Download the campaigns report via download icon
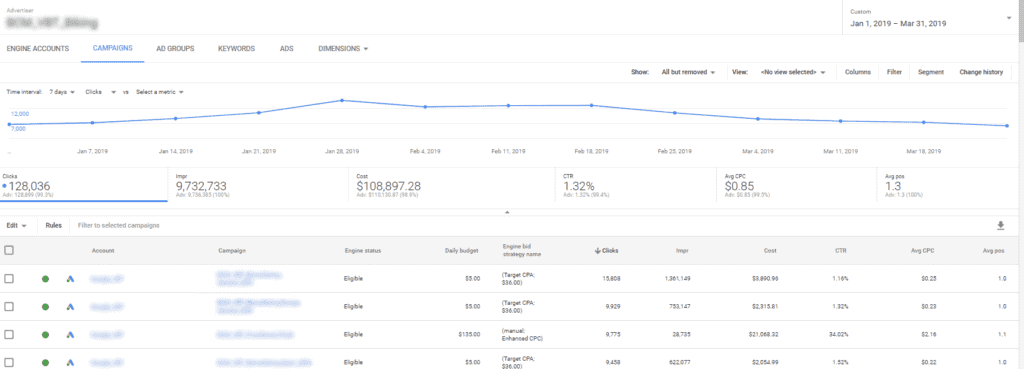 tap(1000, 225)
